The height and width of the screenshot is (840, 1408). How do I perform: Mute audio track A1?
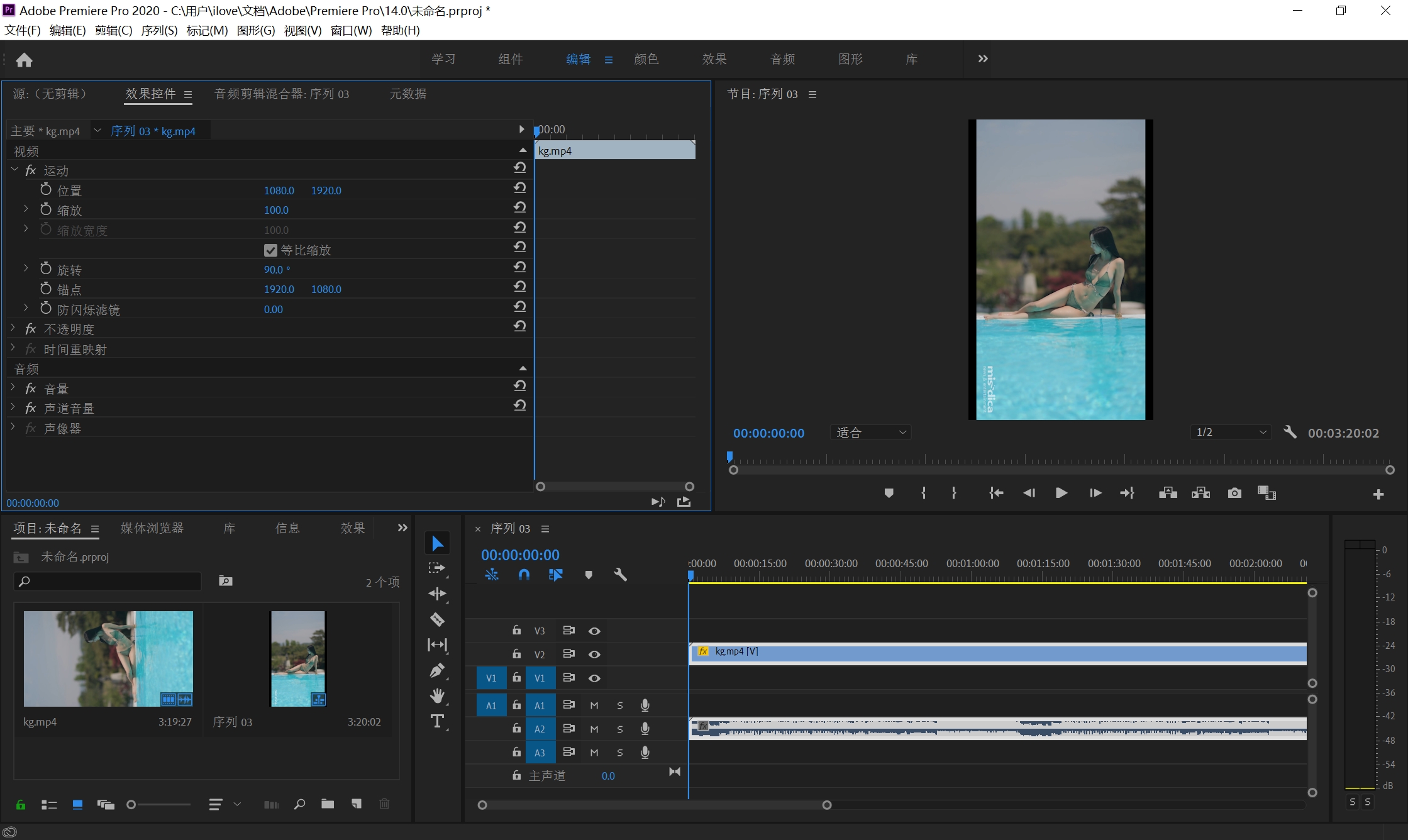[594, 705]
